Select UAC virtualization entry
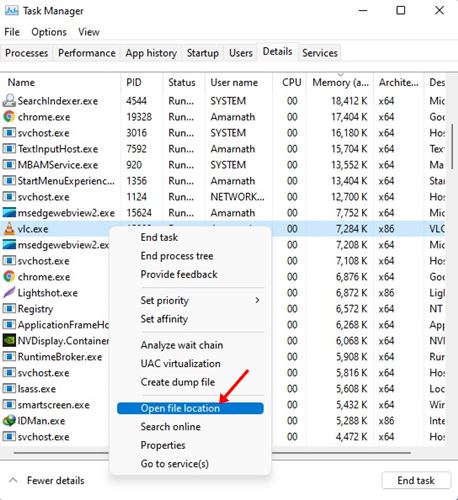The height and width of the screenshot is (500, 458). coord(180,363)
